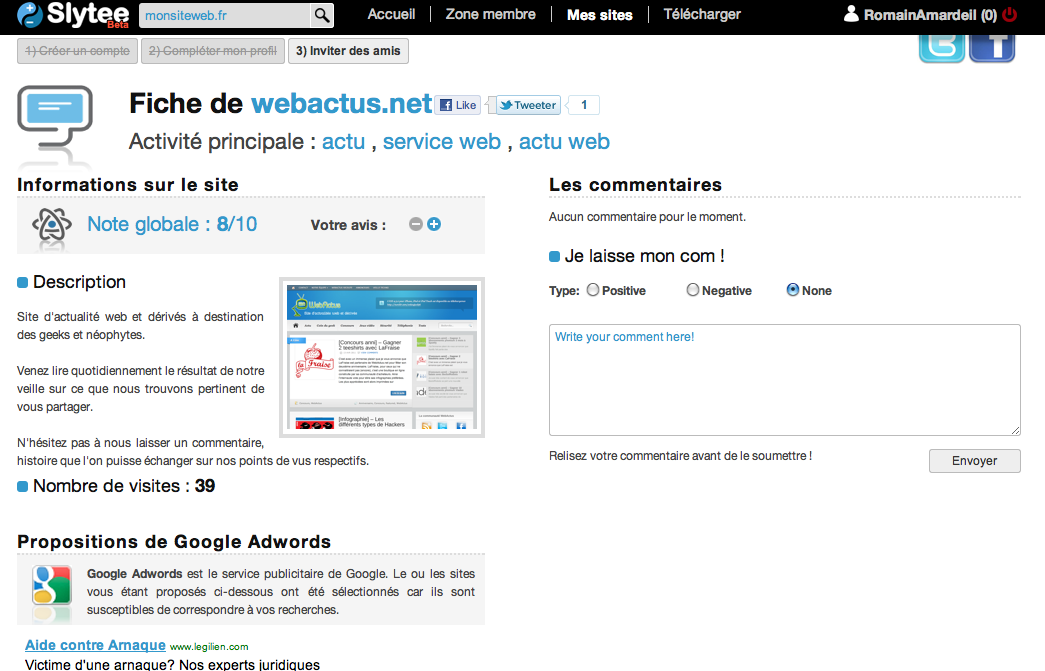Click the Compléter mon profil step
The width and height of the screenshot is (1045, 671).
coord(213,51)
